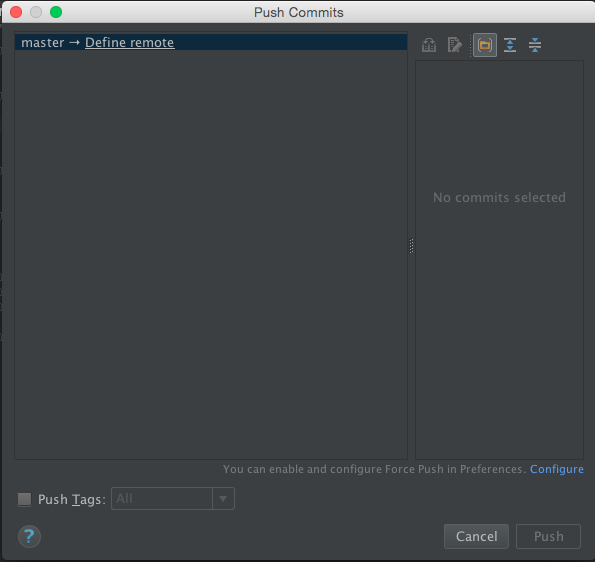The width and height of the screenshot is (595, 562).
Task: Open the Push Tags 'All' combo box
Action: coord(173,499)
